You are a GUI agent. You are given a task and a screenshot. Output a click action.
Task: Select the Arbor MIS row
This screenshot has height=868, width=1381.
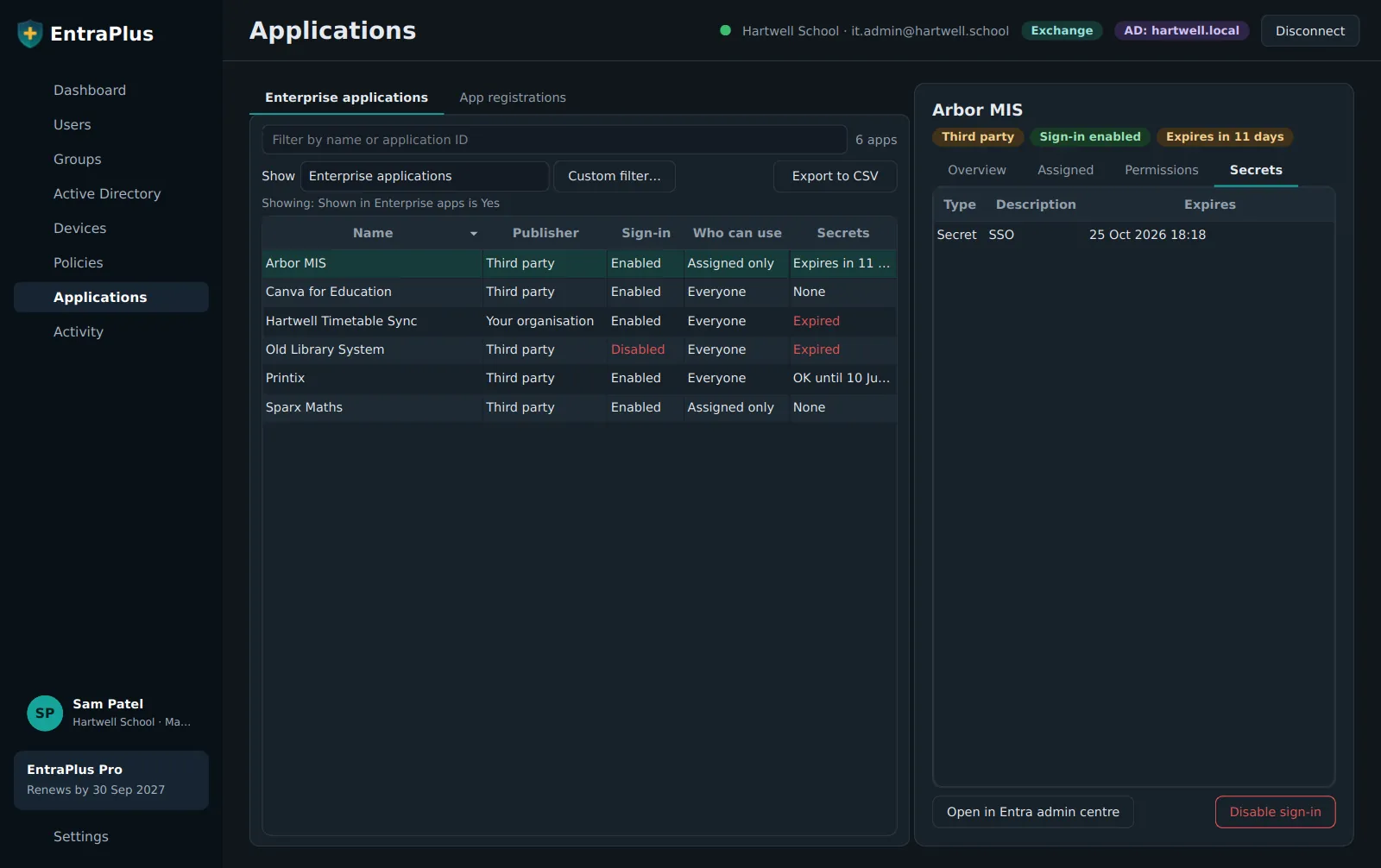(579, 263)
